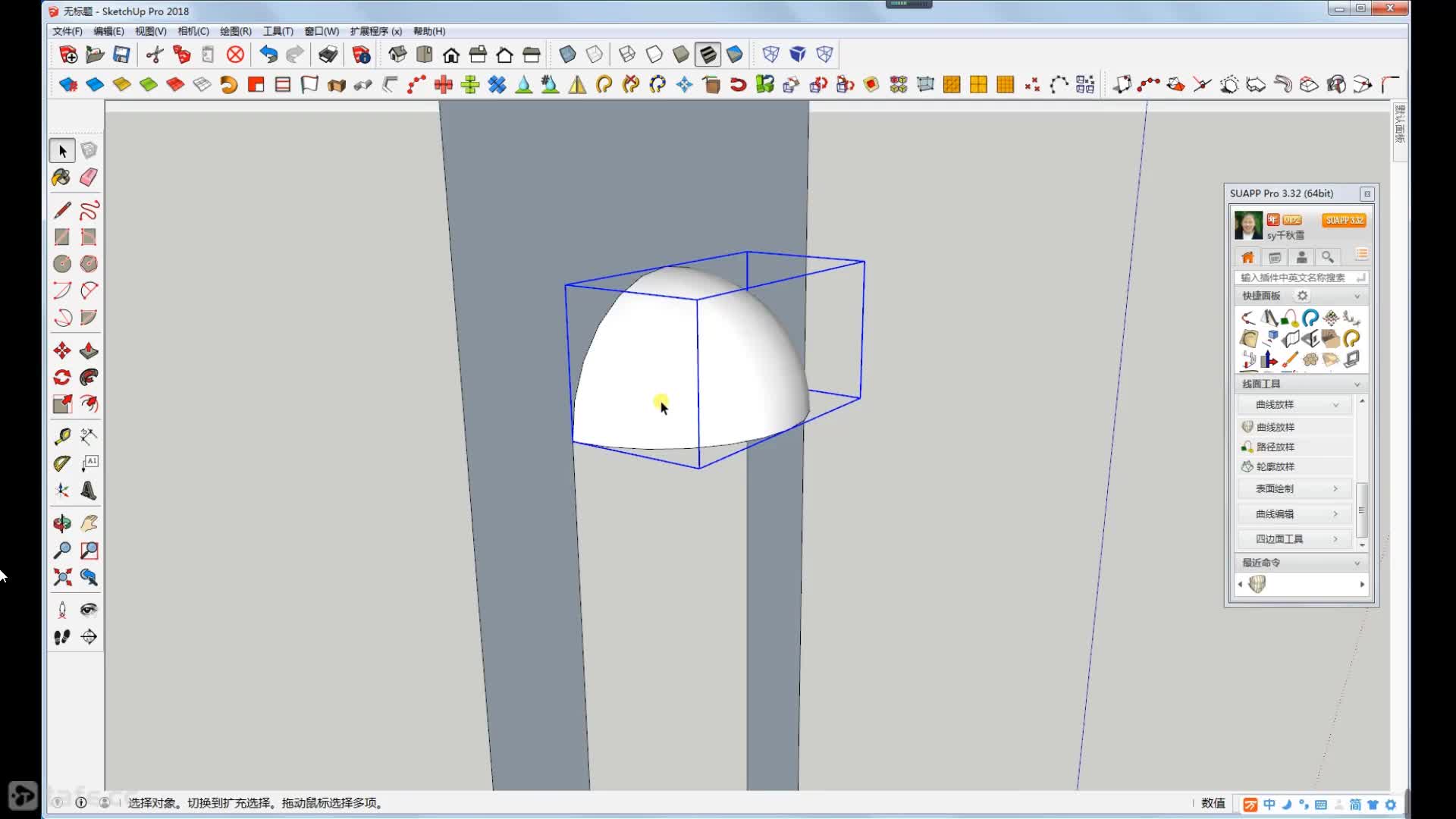Collapse the 线面工具 section
The width and height of the screenshot is (1456, 819).
click(x=1357, y=384)
